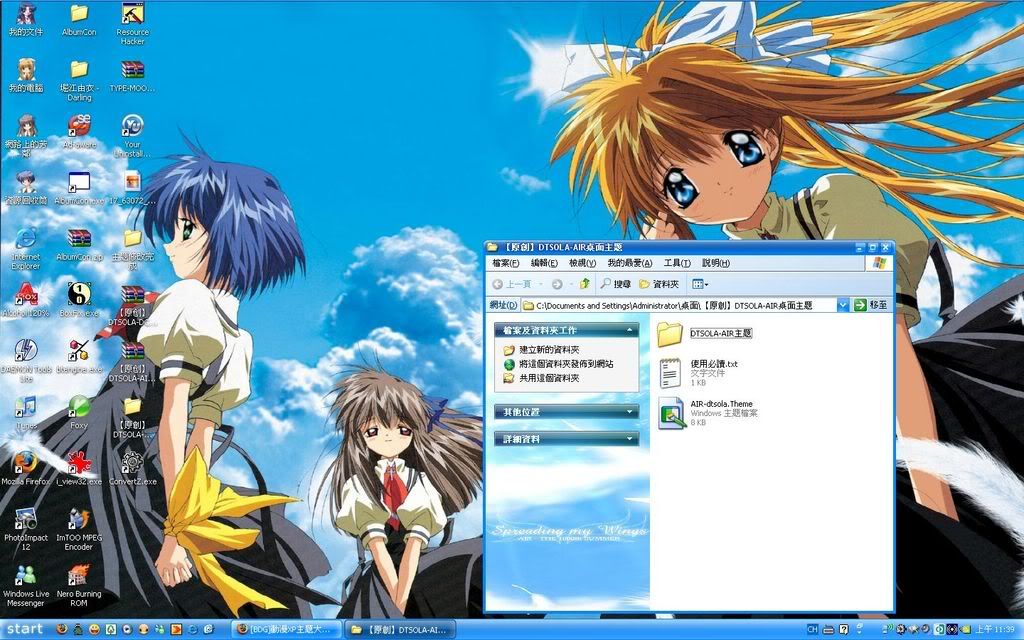Select the 資源回收筒 recycle bin icon
Screen dimensions: 1024x640
point(26,188)
